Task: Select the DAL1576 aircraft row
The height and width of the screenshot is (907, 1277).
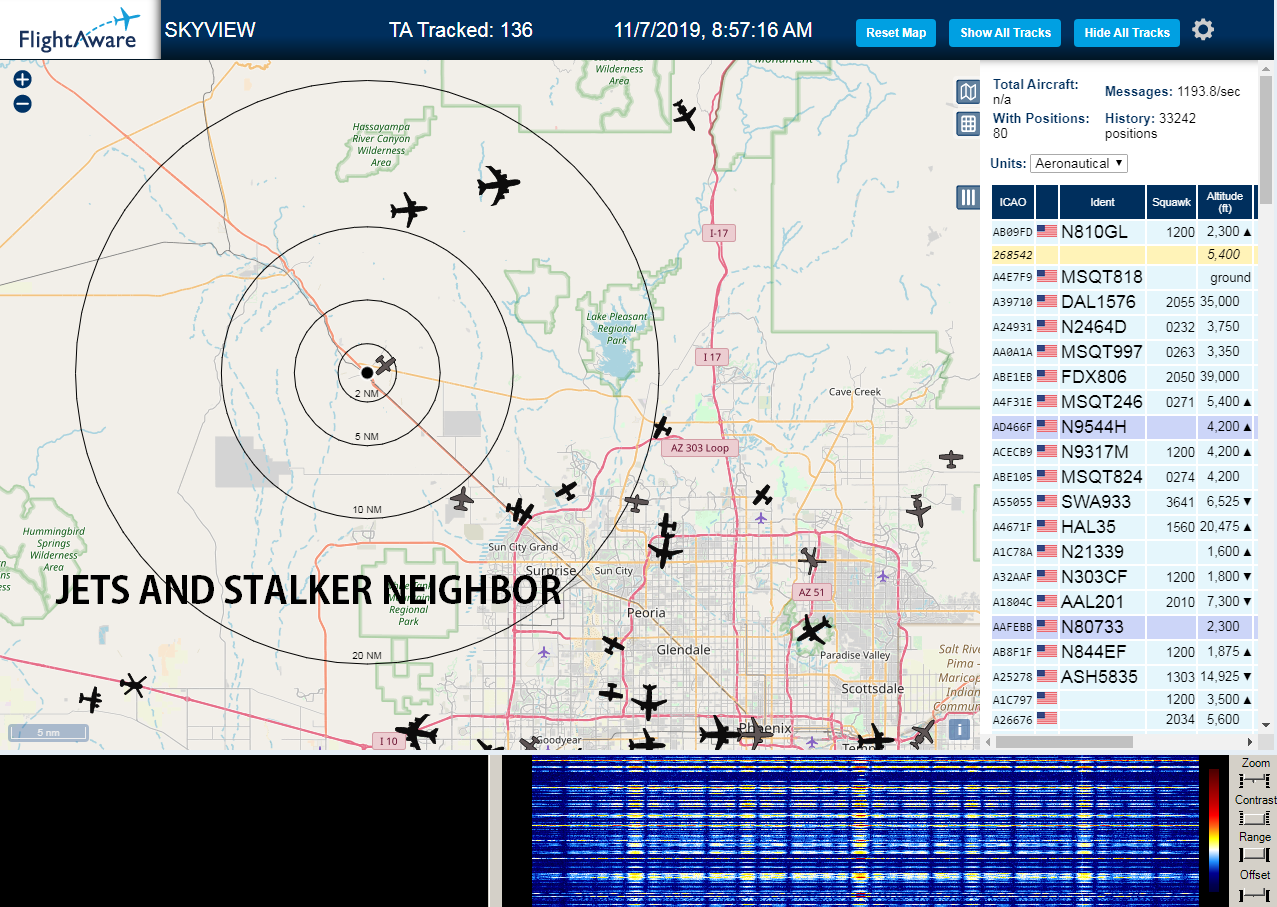Action: pos(1123,301)
